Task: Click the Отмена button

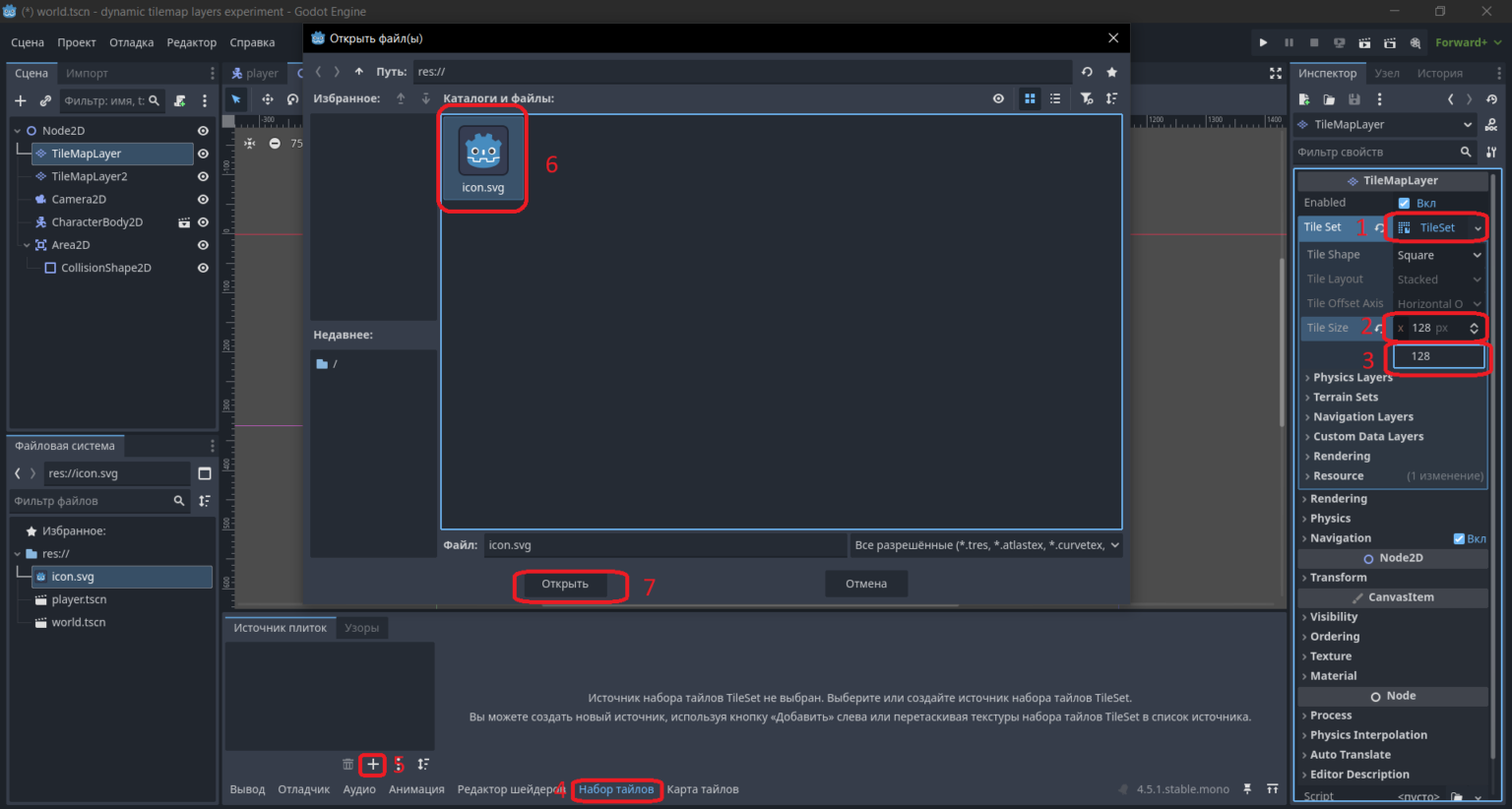Action: [x=866, y=584]
